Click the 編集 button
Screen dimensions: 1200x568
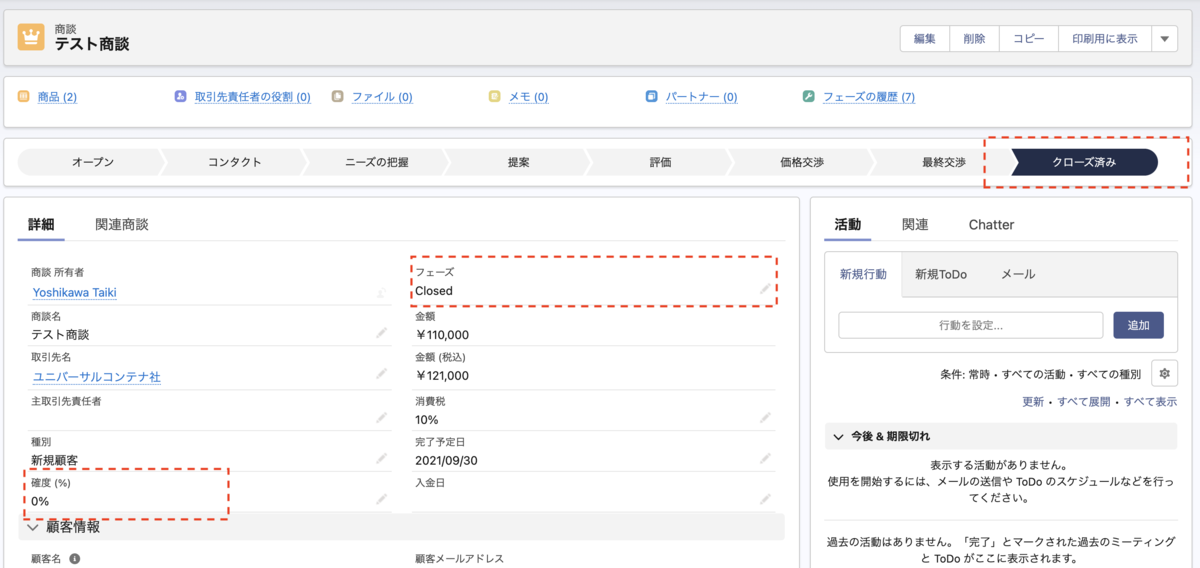[924, 39]
